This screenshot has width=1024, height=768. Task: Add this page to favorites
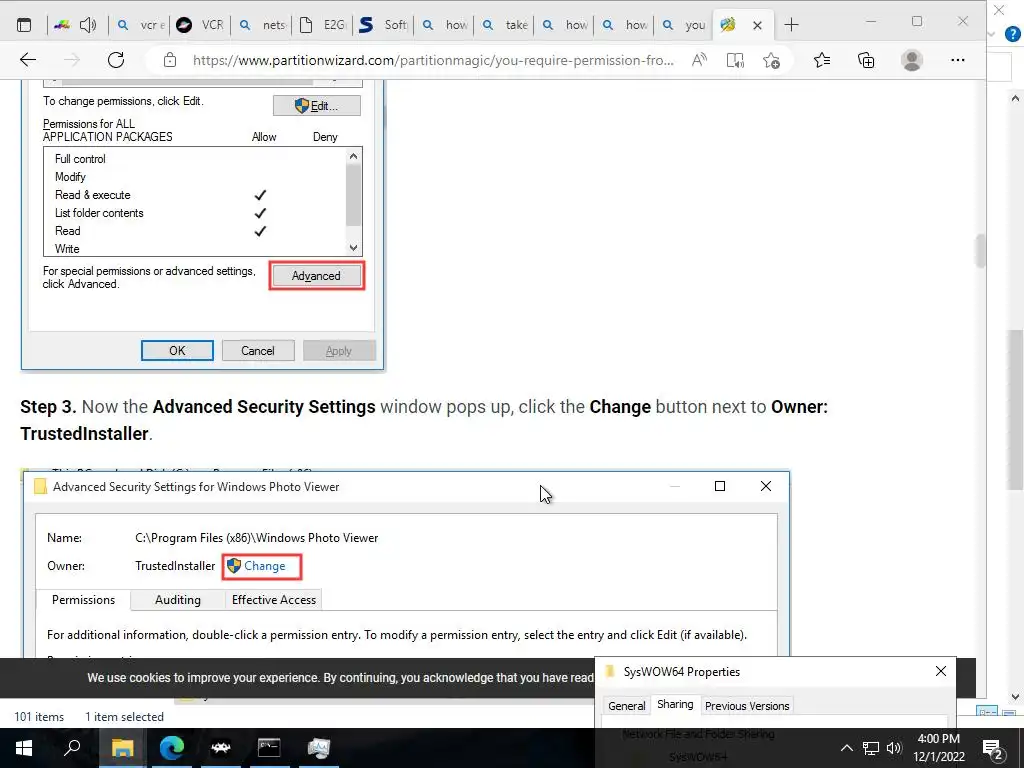click(771, 60)
